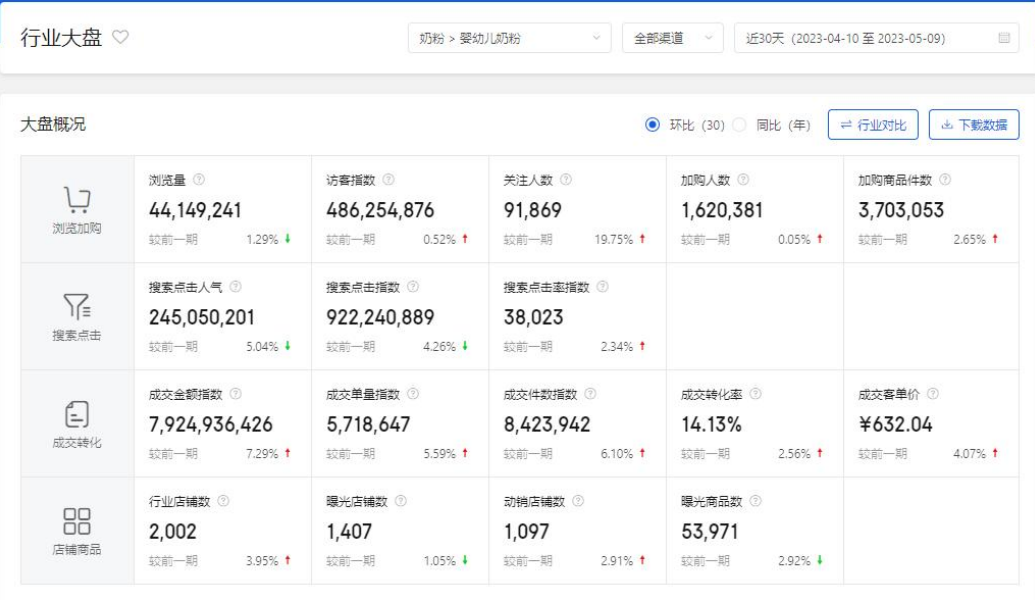Click help icon next to 浏览量
The width and height of the screenshot is (1035, 600).
pos(199,180)
